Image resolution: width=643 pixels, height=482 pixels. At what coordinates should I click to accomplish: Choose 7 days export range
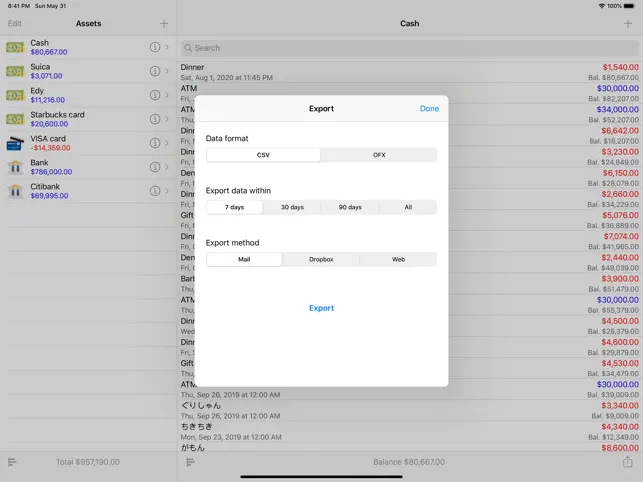click(234, 207)
